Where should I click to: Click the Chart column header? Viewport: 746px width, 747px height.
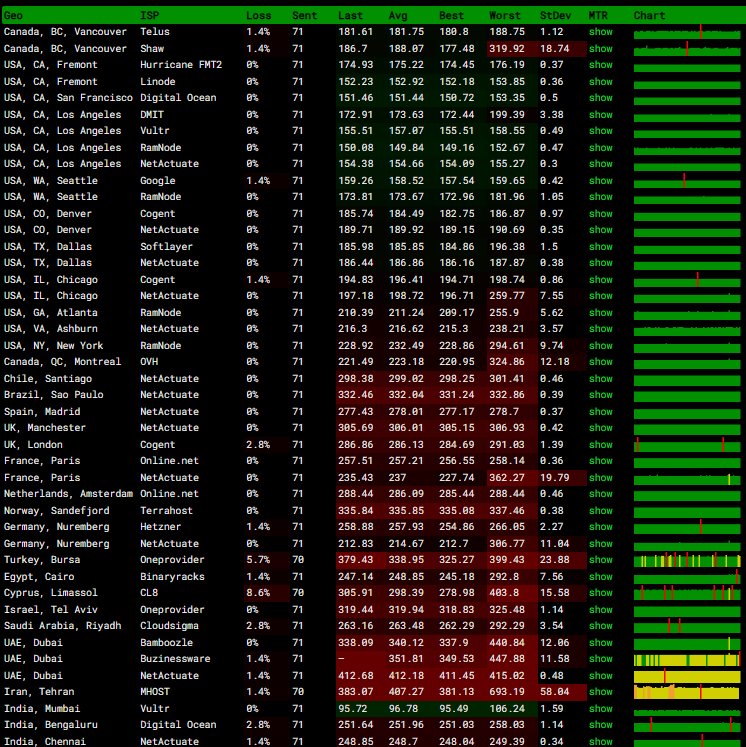coord(649,15)
